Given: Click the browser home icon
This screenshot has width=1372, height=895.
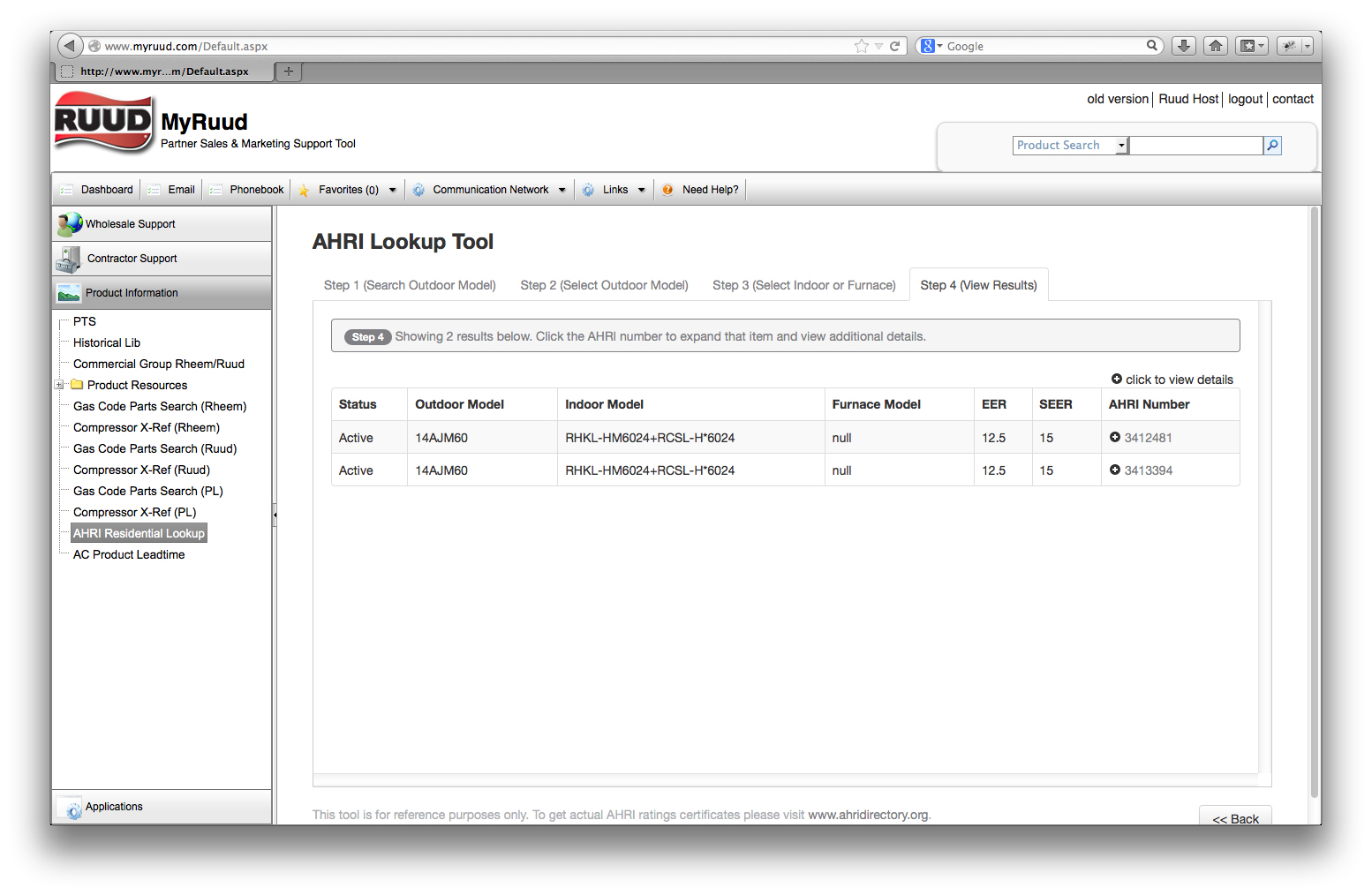Looking at the screenshot, I should coord(1216,45).
